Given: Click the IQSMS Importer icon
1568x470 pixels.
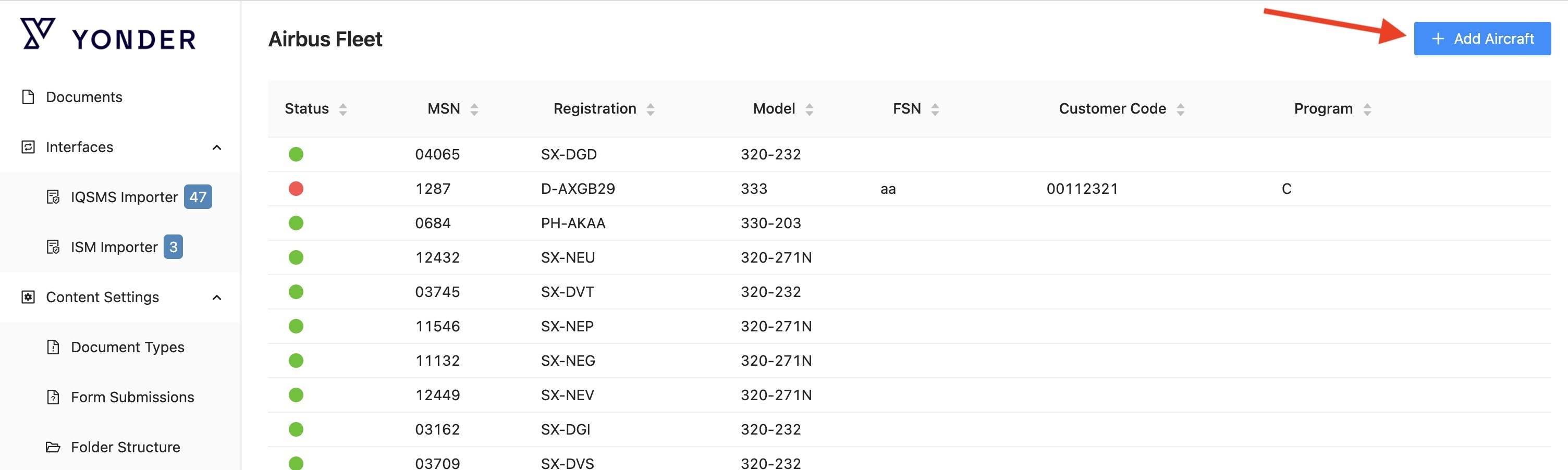Looking at the screenshot, I should (53, 197).
